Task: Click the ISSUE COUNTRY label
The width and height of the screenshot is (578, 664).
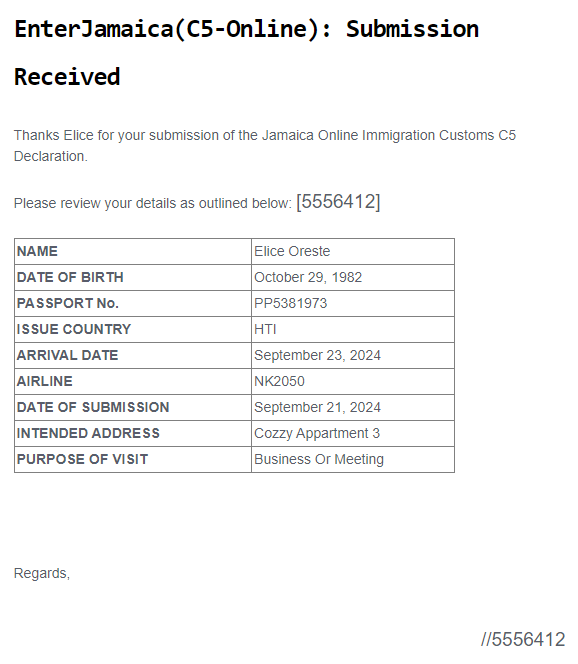Action: pyautogui.click(x=74, y=329)
